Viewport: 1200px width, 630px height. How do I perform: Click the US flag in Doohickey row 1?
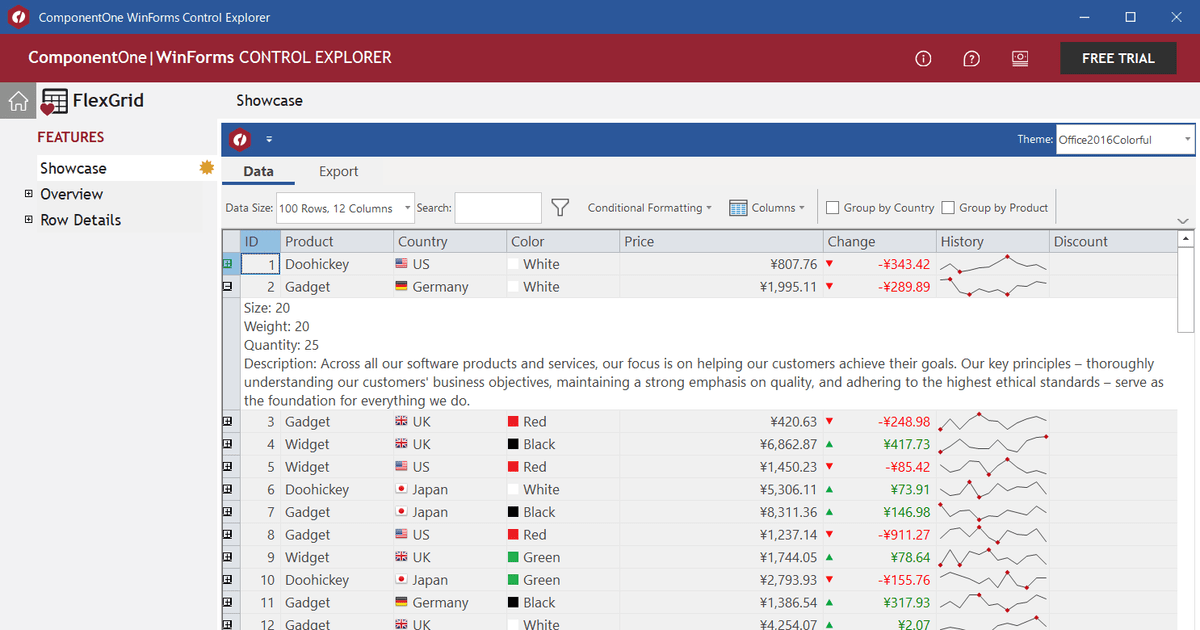[402, 264]
